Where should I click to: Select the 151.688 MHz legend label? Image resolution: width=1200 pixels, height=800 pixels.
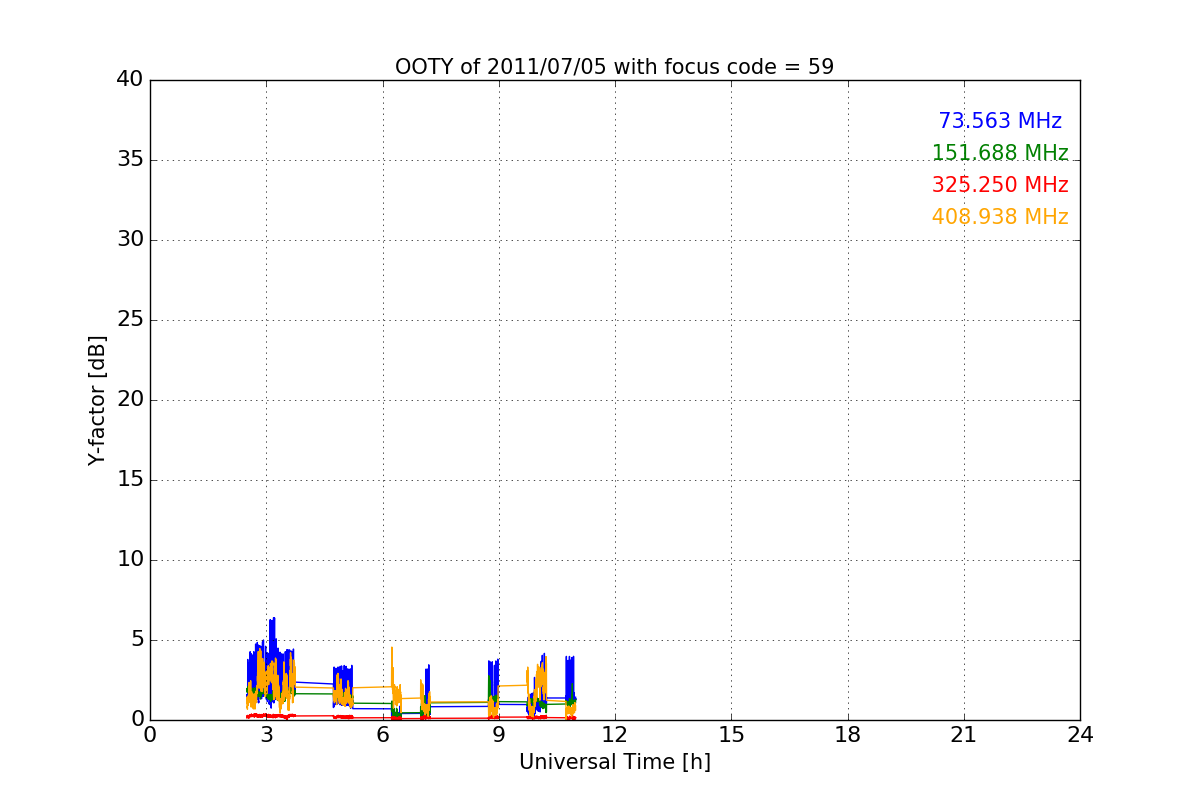[x=1000, y=153]
